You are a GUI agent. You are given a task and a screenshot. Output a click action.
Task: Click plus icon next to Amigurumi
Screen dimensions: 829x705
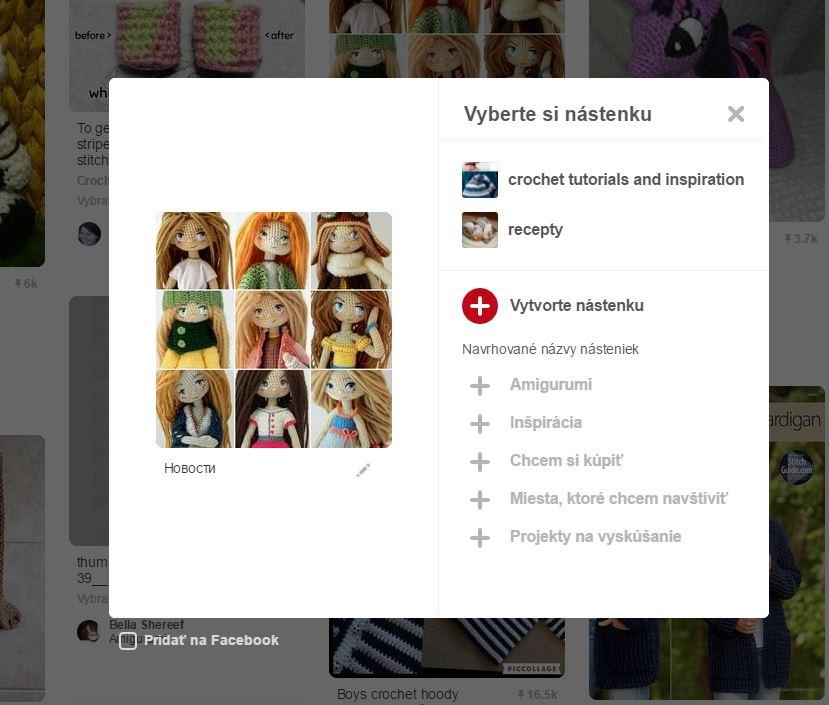pyautogui.click(x=480, y=385)
